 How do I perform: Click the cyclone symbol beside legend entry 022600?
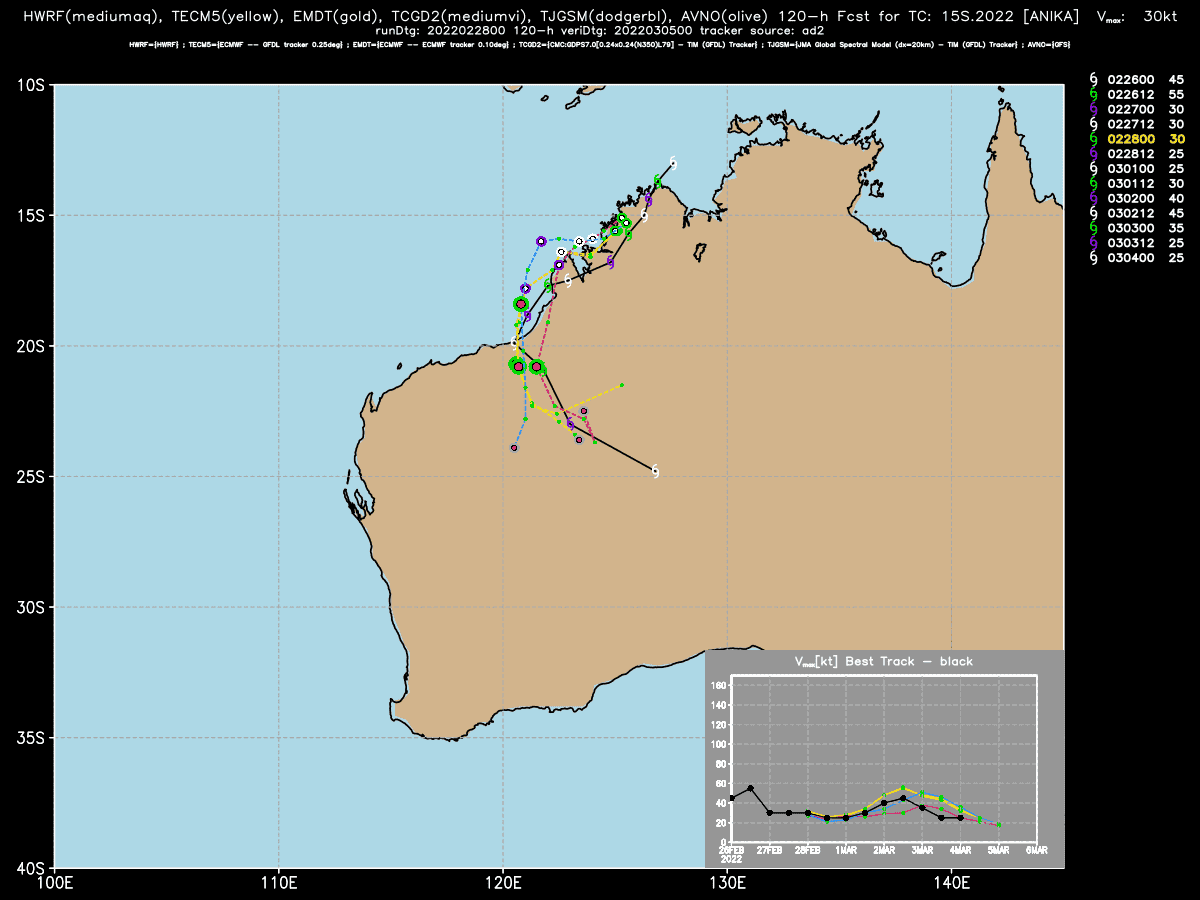1094,79
